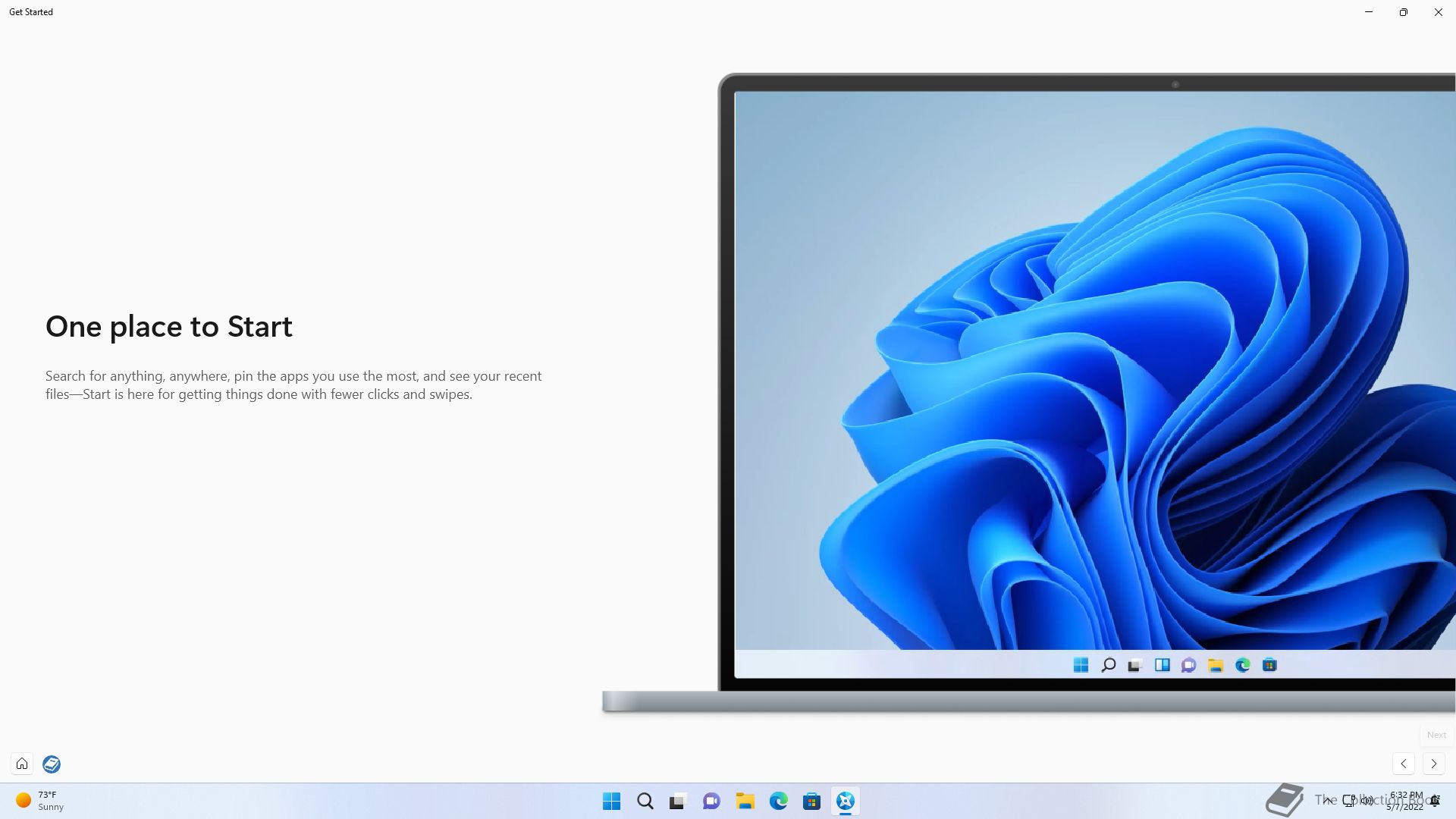The width and height of the screenshot is (1456, 819).
Task: Open the blue book icon beside Home
Action: pos(52,764)
